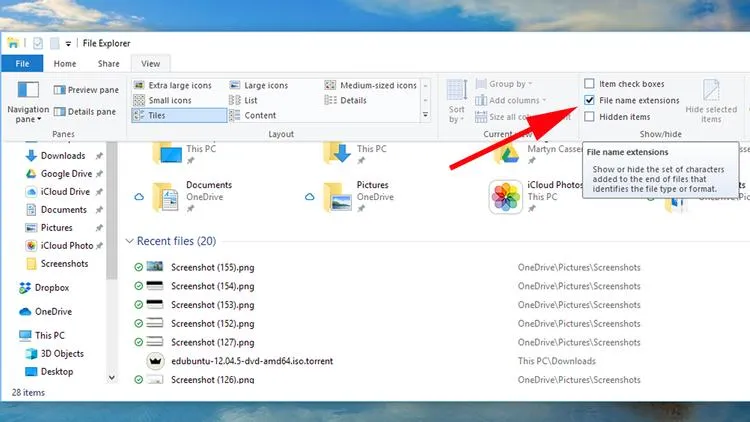750x422 pixels.
Task: Click Downloads pin icon in navigation pane
Action: pyautogui.click(x=99, y=155)
